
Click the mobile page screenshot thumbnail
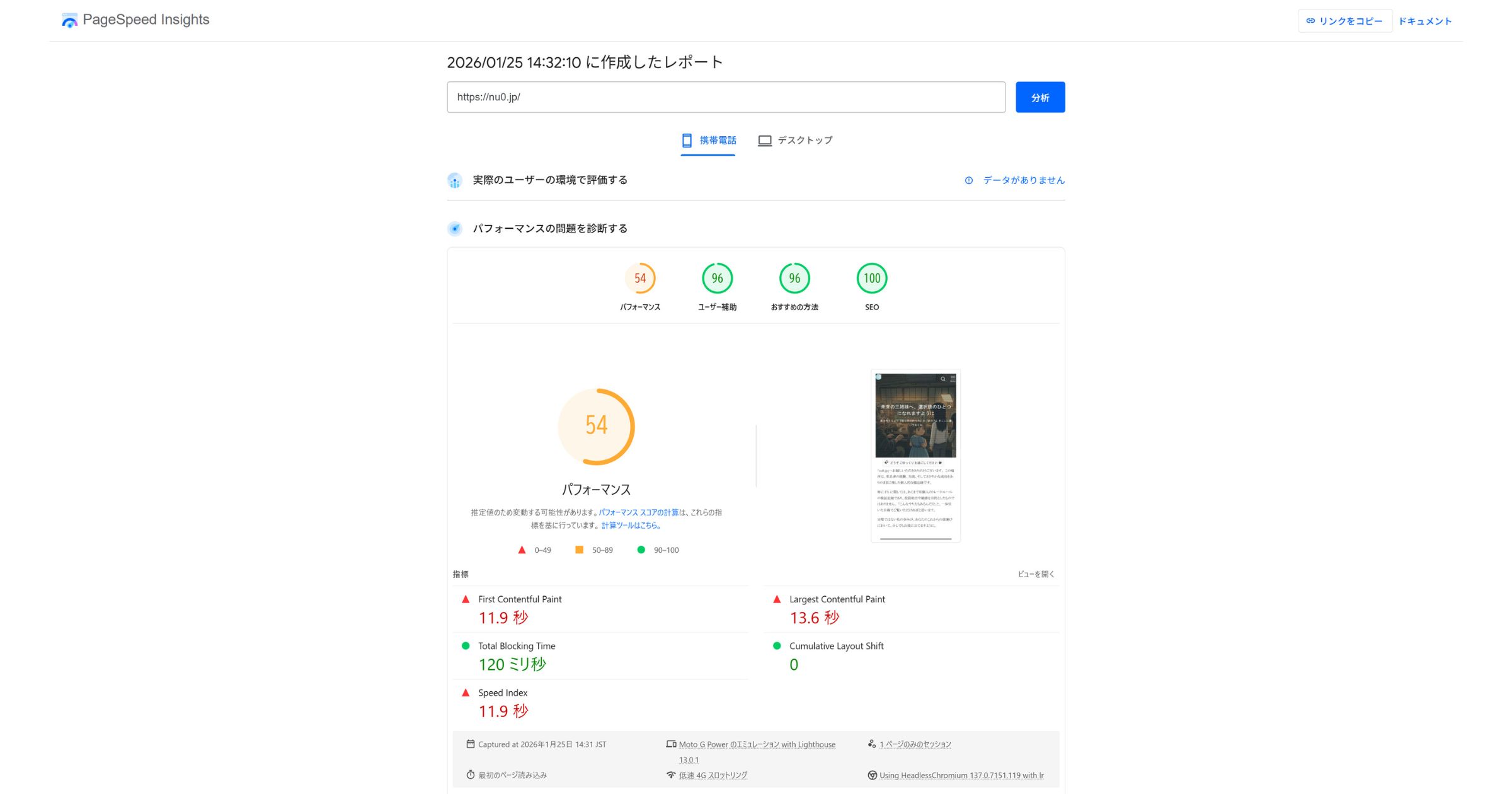[915, 455]
